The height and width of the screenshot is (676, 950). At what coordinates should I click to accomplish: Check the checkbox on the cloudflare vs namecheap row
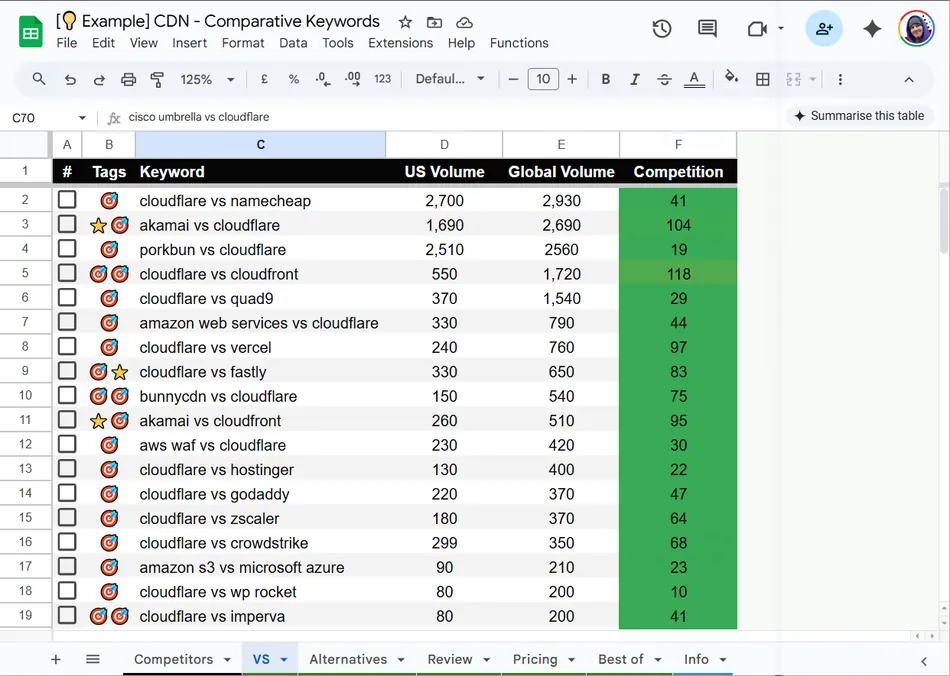point(66,201)
